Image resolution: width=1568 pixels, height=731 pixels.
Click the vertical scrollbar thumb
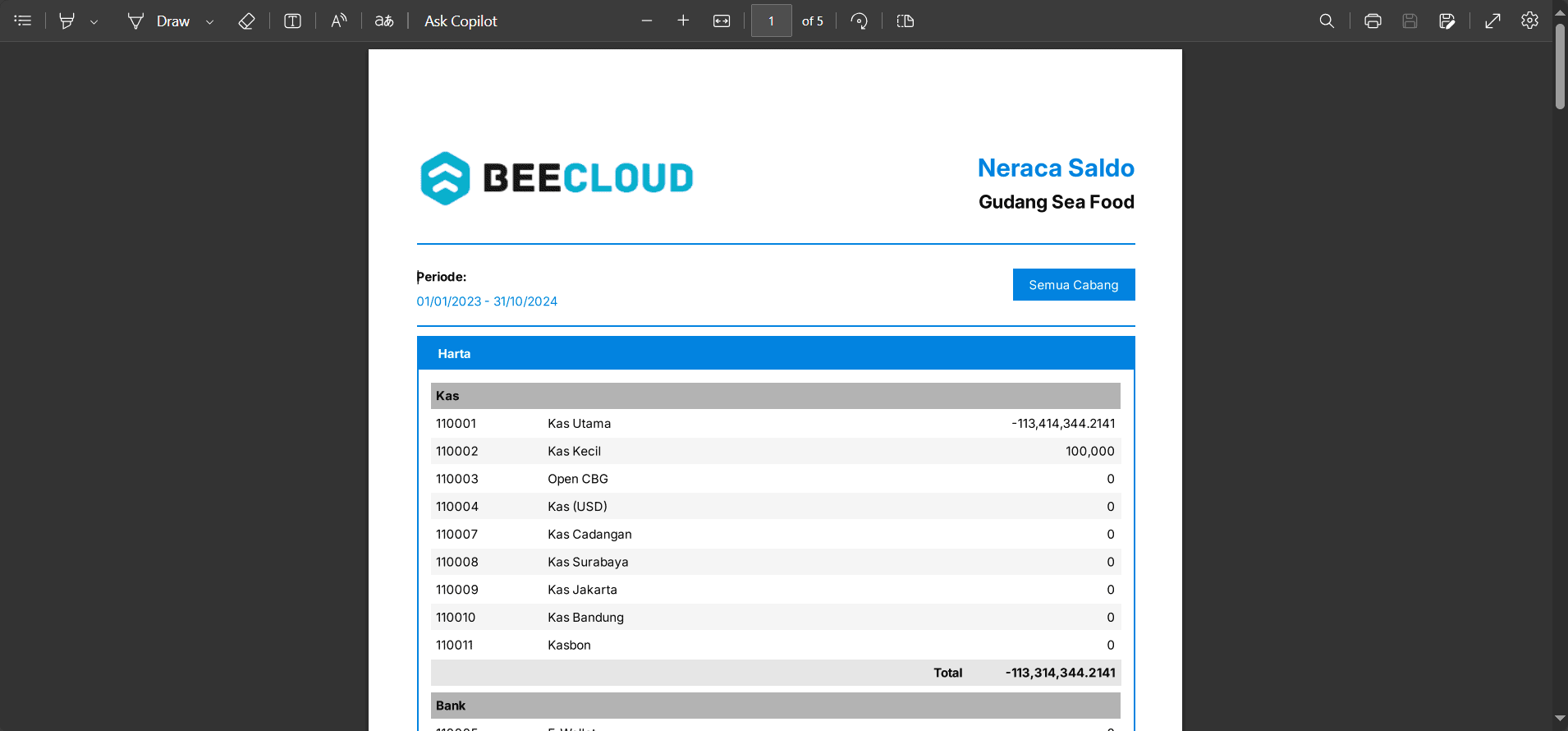pyautogui.click(x=1560, y=66)
